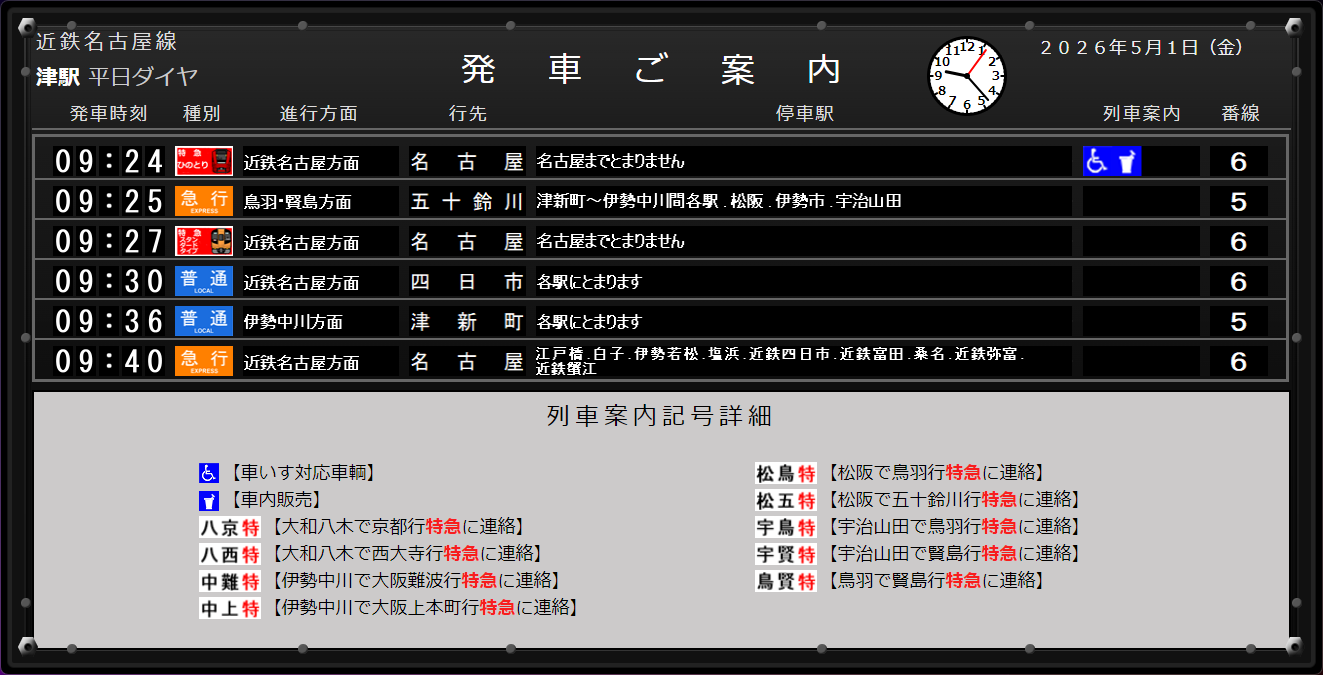The image size is (1323, 675).
Task: Click the 列車案内 column header
Action: pyautogui.click(x=1141, y=113)
